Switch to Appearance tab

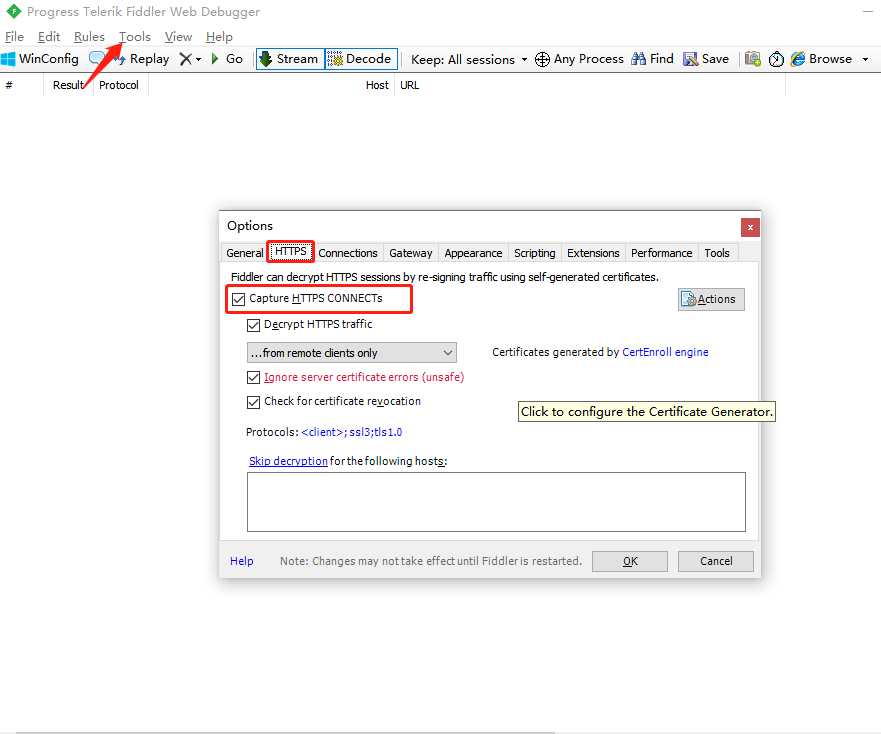click(473, 253)
